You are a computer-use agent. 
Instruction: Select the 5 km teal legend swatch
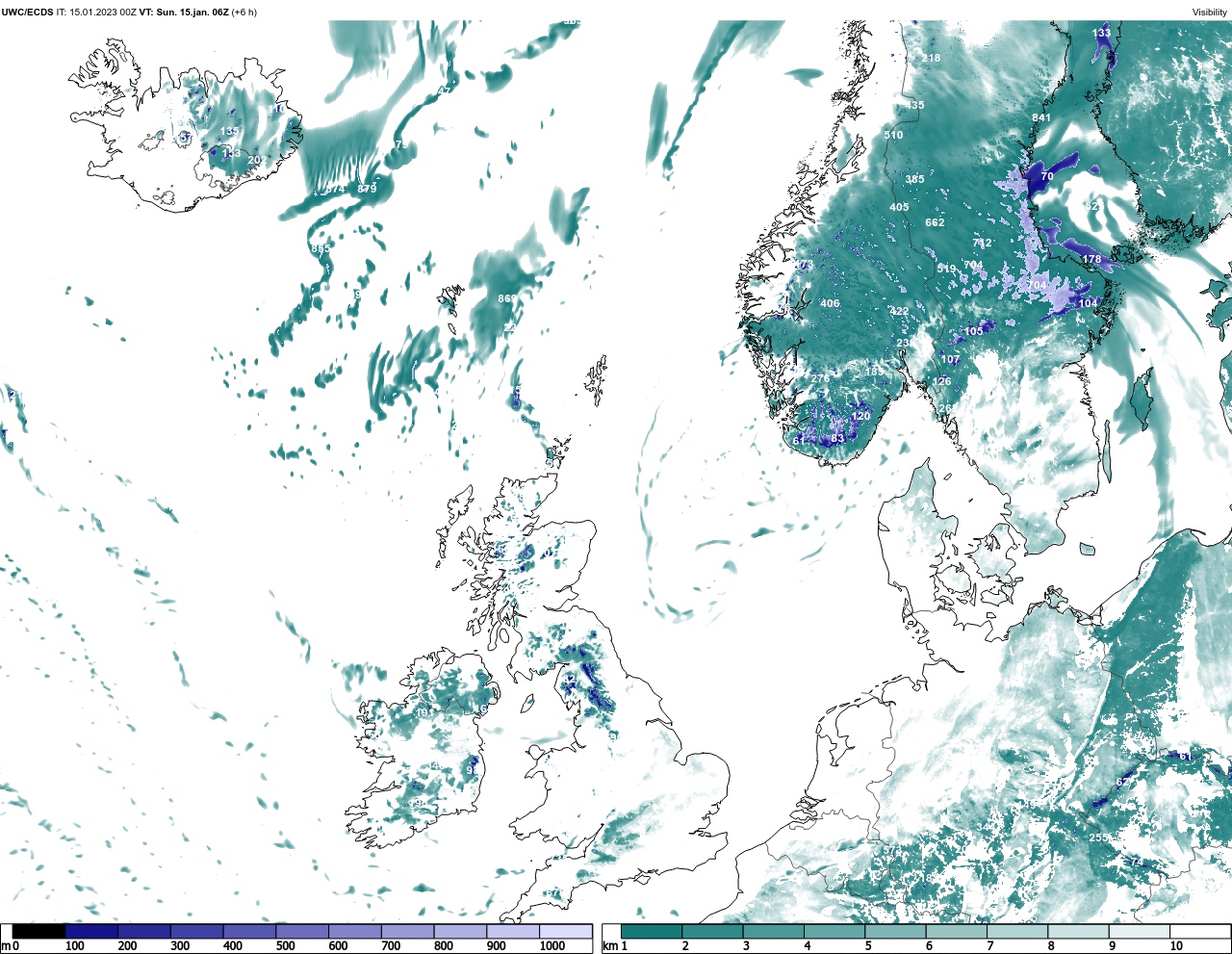(895, 931)
